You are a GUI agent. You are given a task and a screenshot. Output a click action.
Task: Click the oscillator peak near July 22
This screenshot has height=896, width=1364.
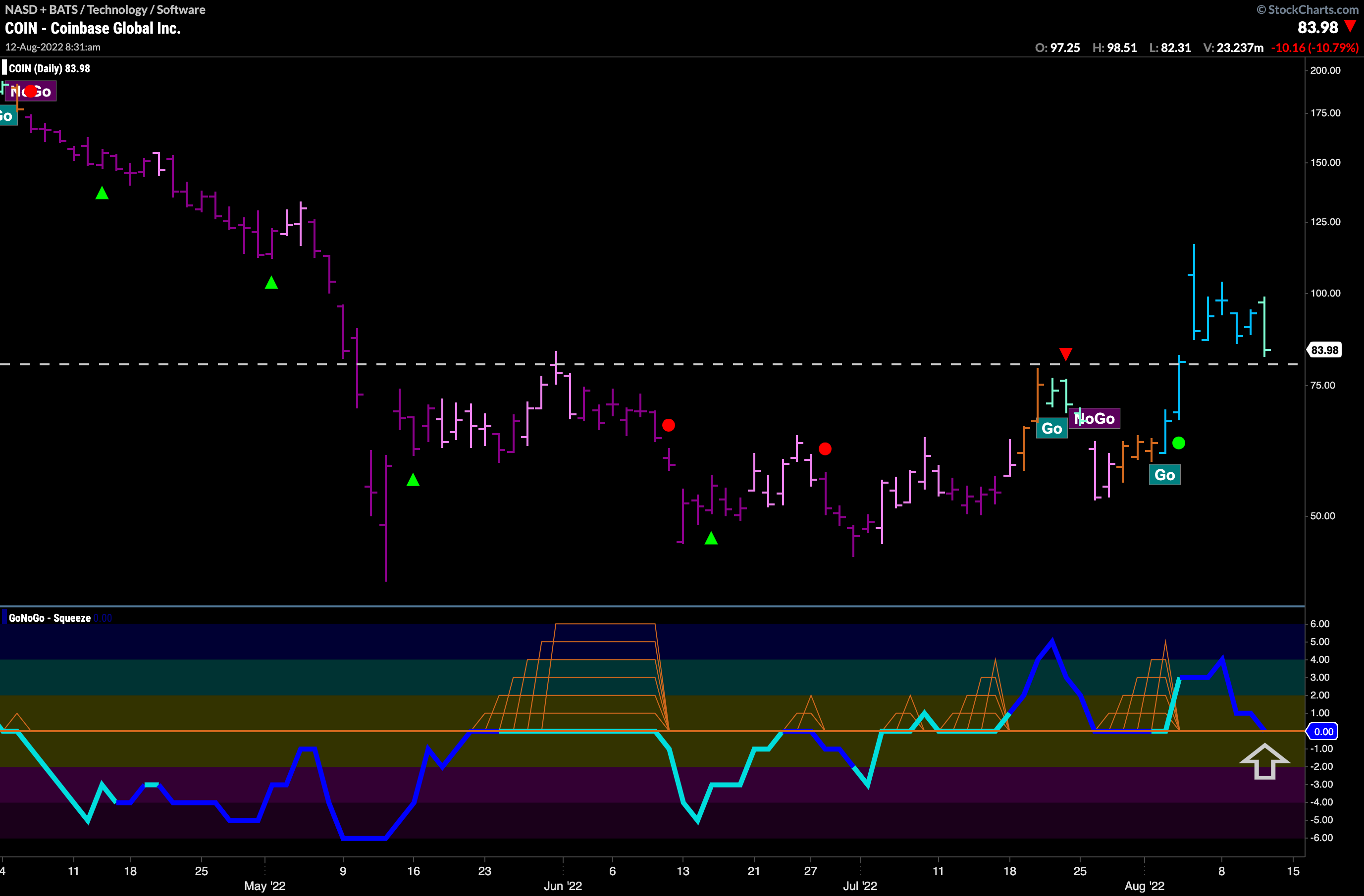pyautogui.click(x=1051, y=642)
